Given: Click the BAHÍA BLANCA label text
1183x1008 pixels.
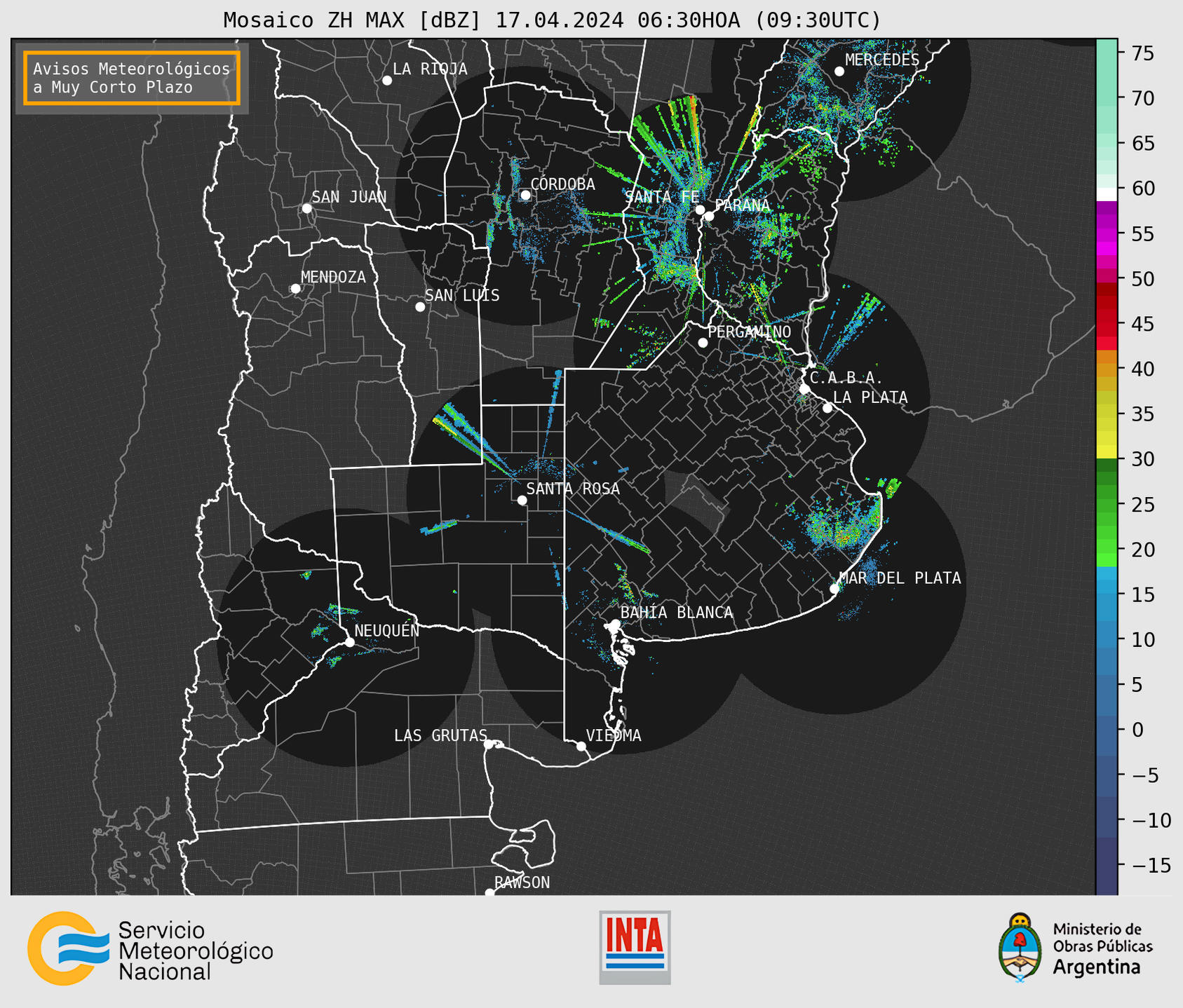Looking at the screenshot, I should [677, 613].
